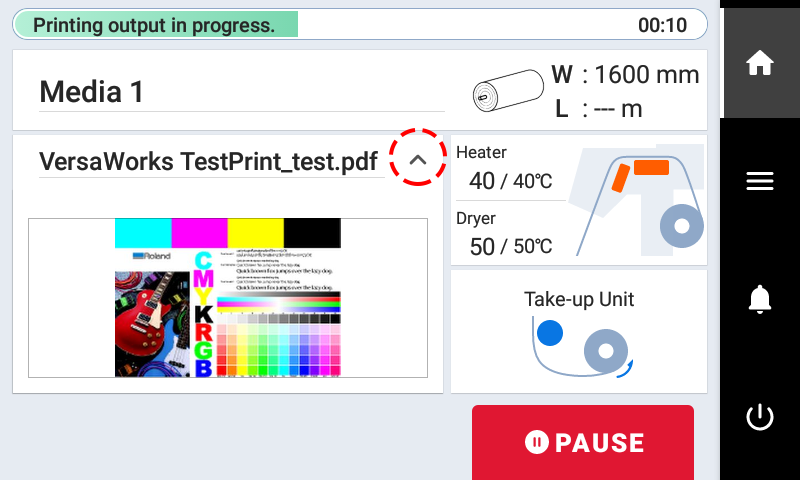Open the Dryer temperature setting
The image size is (800, 480).
click(504, 235)
